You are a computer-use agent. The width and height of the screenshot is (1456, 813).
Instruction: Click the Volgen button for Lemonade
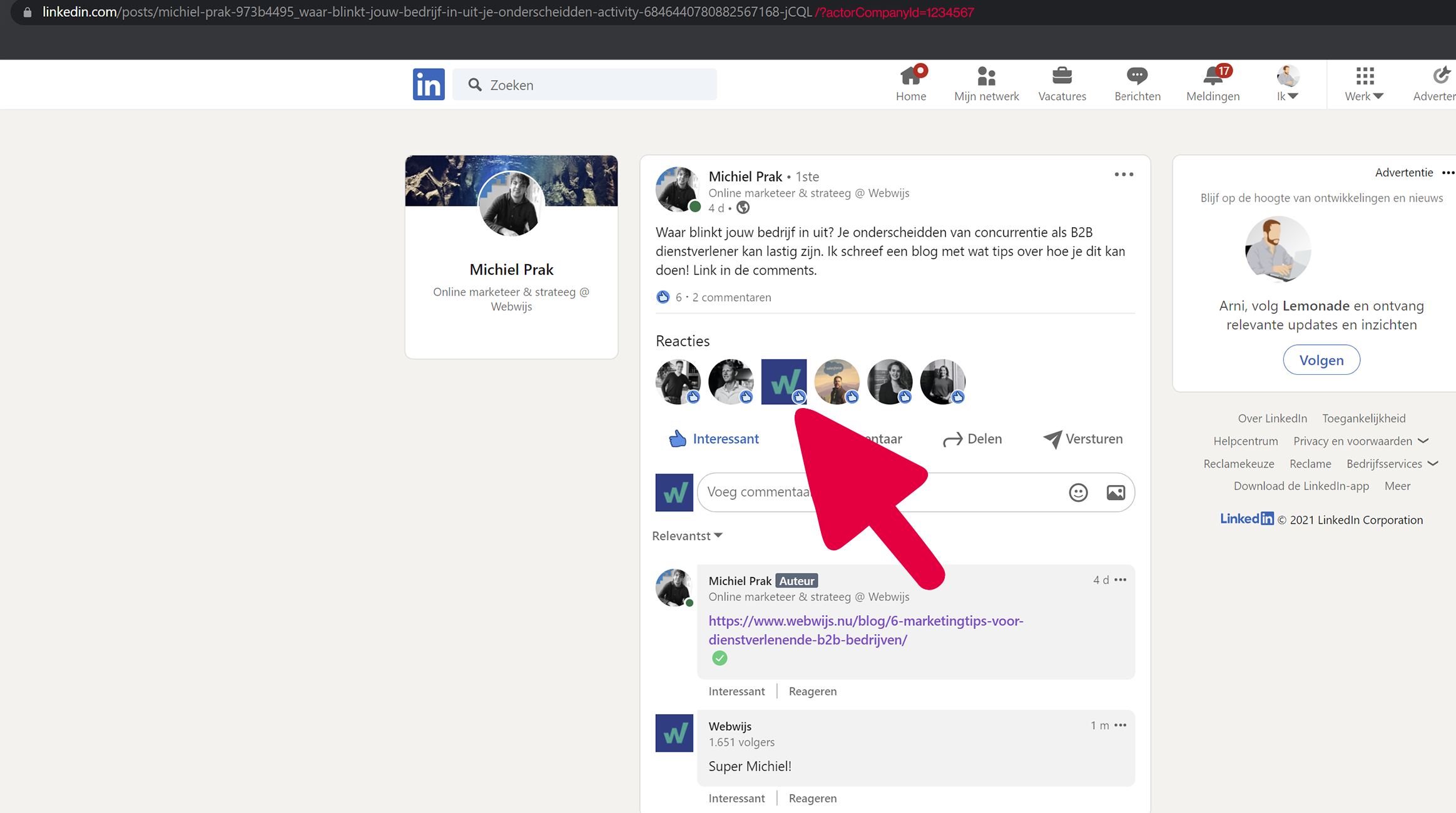pyautogui.click(x=1321, y=360)
